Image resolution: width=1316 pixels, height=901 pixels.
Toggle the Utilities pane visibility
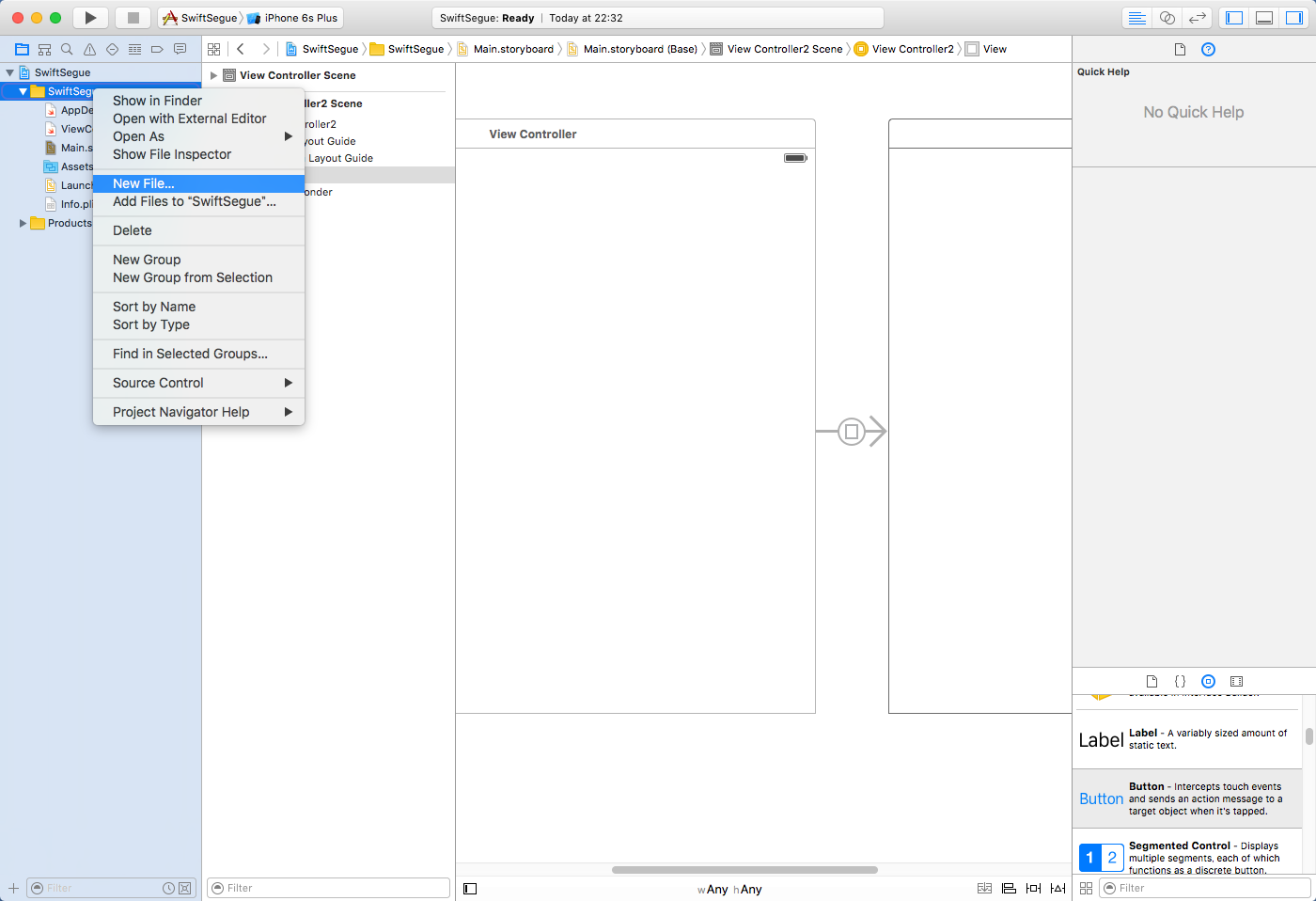[1294, 18]
